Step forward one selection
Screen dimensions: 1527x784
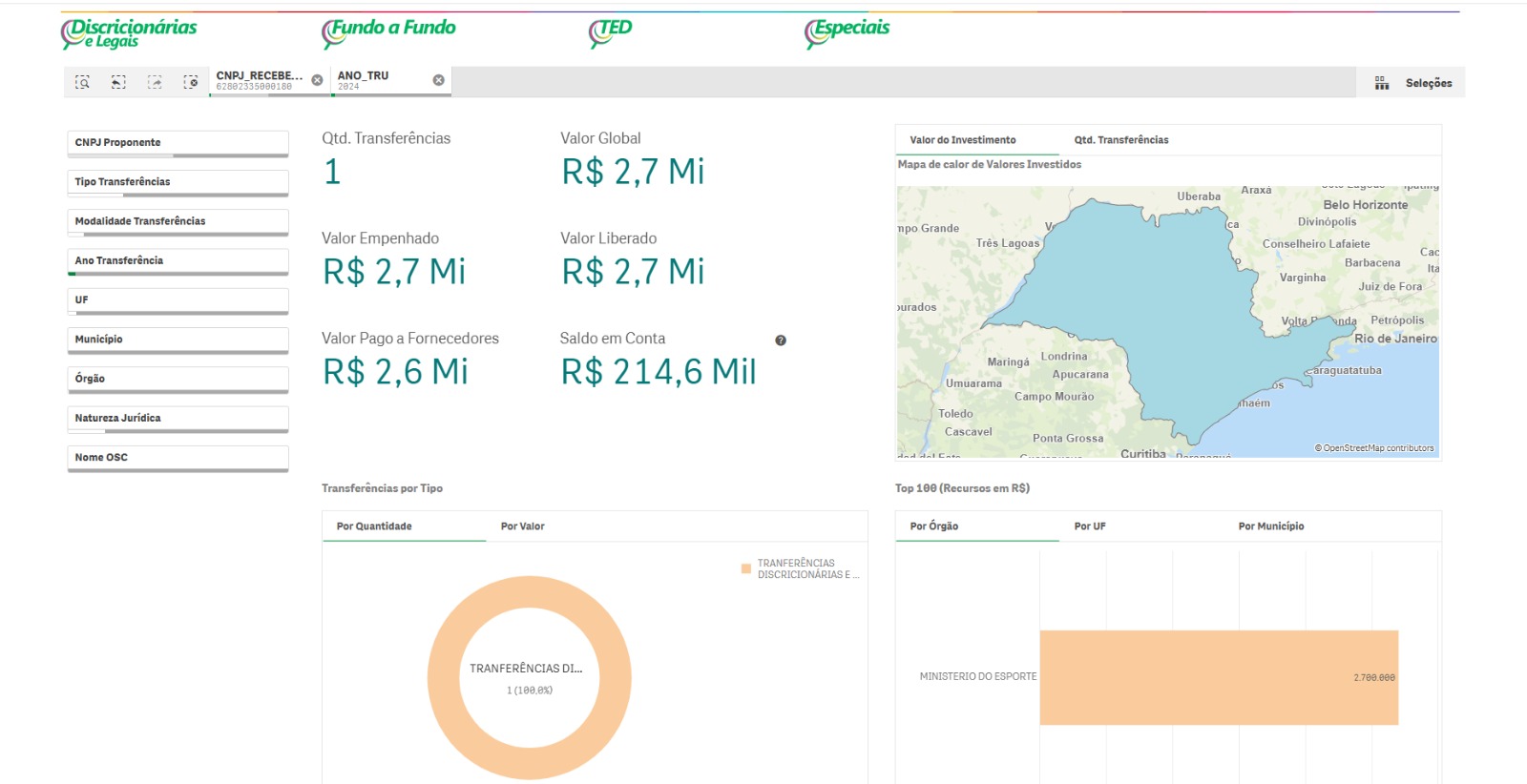click(x=155, y=82)
